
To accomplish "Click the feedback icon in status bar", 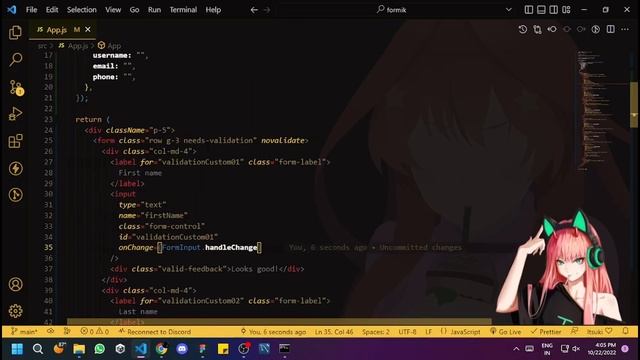I will coord(574,331).
